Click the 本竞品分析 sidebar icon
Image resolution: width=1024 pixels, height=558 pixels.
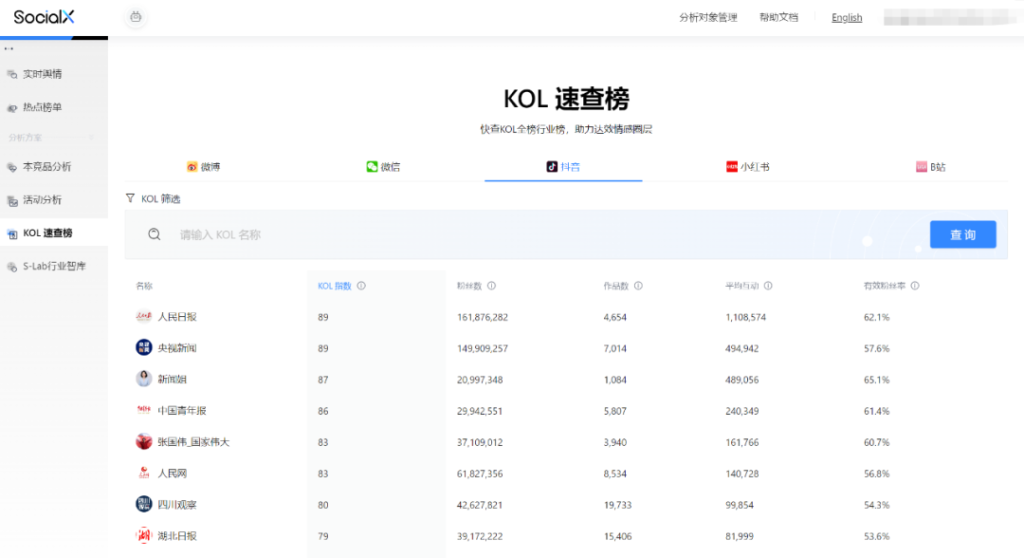(x=12, y=167)
